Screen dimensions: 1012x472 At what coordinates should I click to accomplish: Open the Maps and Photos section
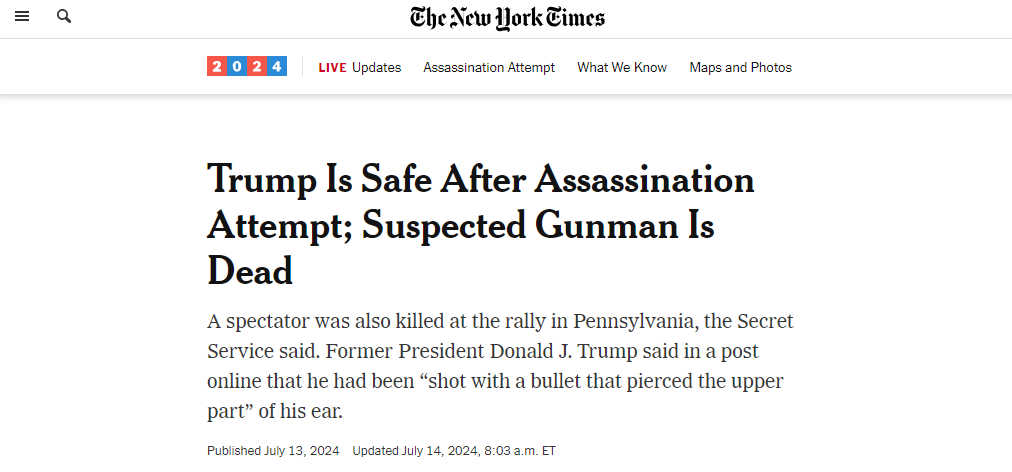pos(740,68)
